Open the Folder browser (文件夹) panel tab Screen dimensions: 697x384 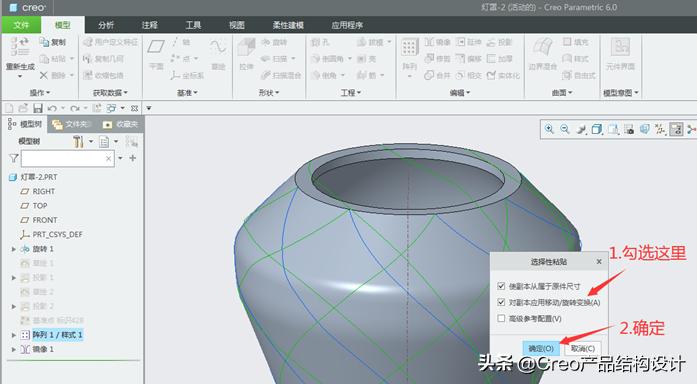click(x=72, y=124)
